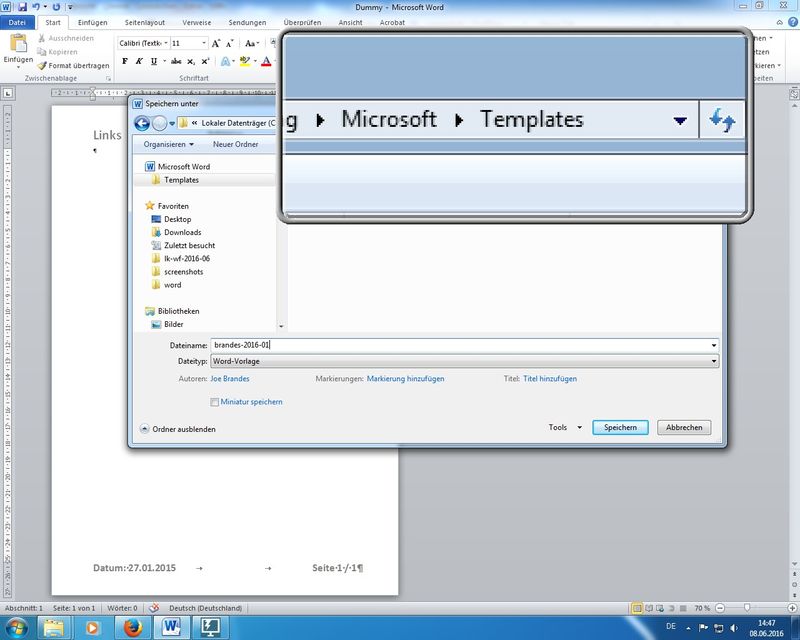Open the font size 11 dropdown
The height and width of the screenshot is (640, 800).
(204, 43)
